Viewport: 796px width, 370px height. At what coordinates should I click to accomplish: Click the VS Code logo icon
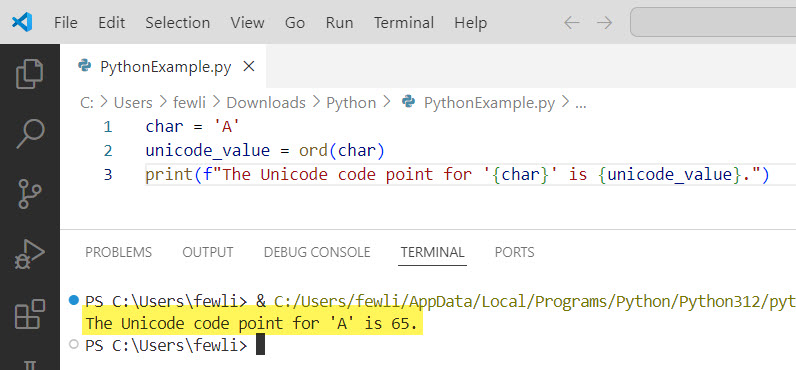click(22, 22)
